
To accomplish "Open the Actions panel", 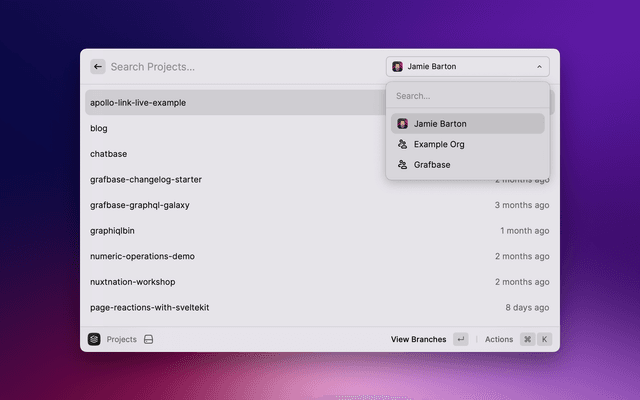I will click(499, 339).
